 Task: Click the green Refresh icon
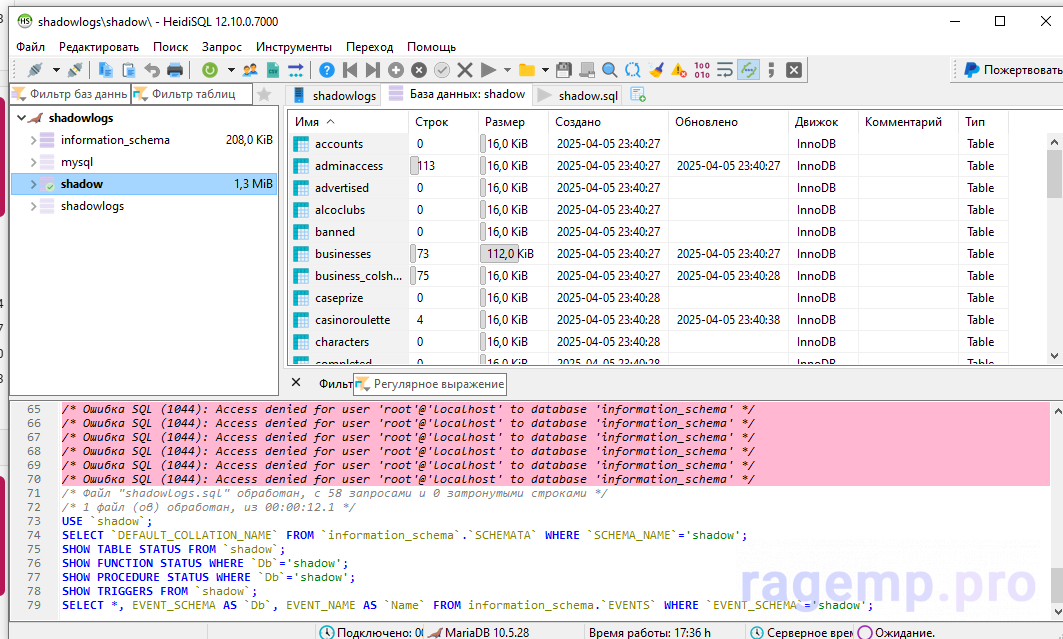209,70
